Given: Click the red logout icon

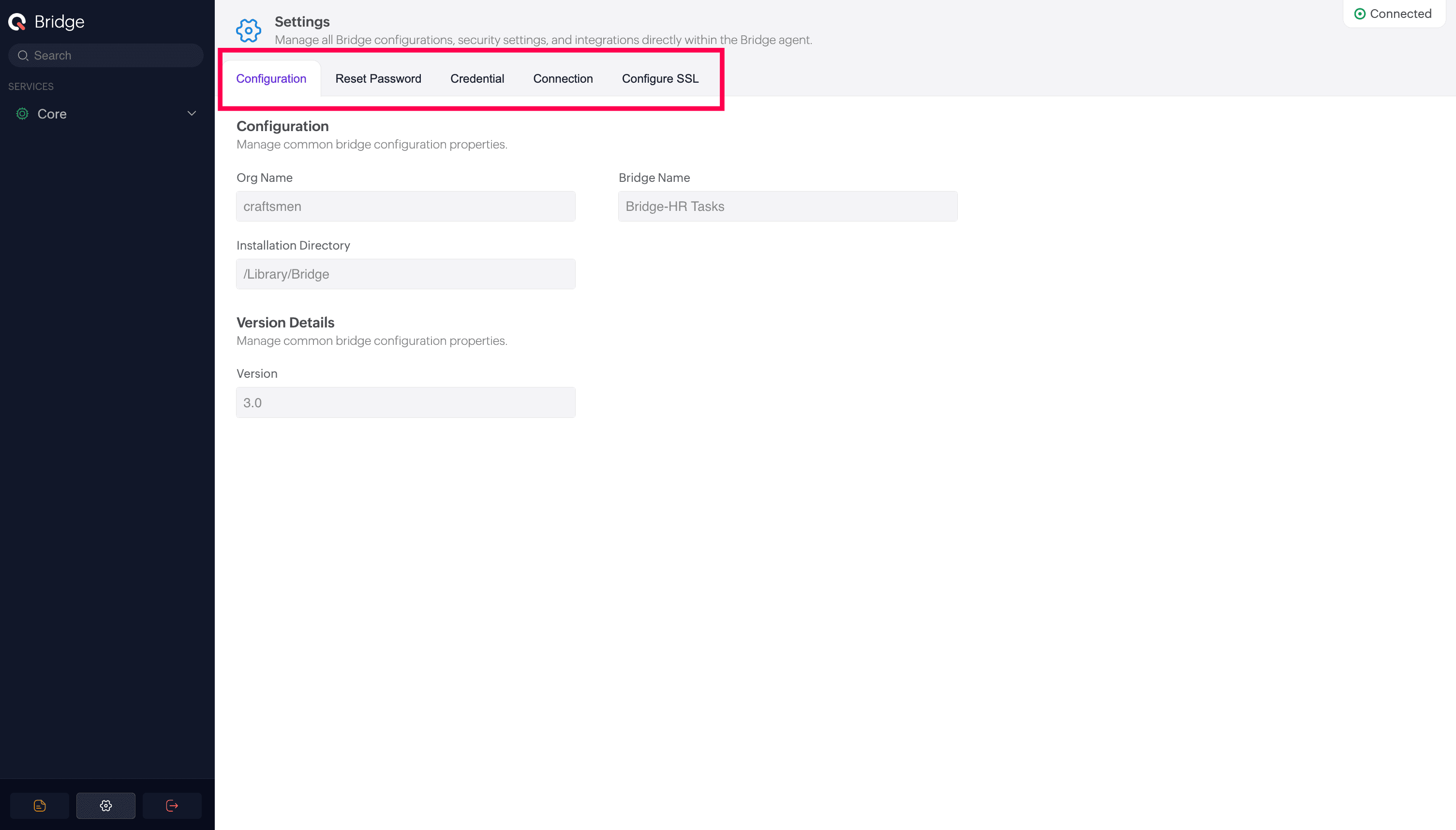Looking at the screenshot, I should [x=172, y=805].
